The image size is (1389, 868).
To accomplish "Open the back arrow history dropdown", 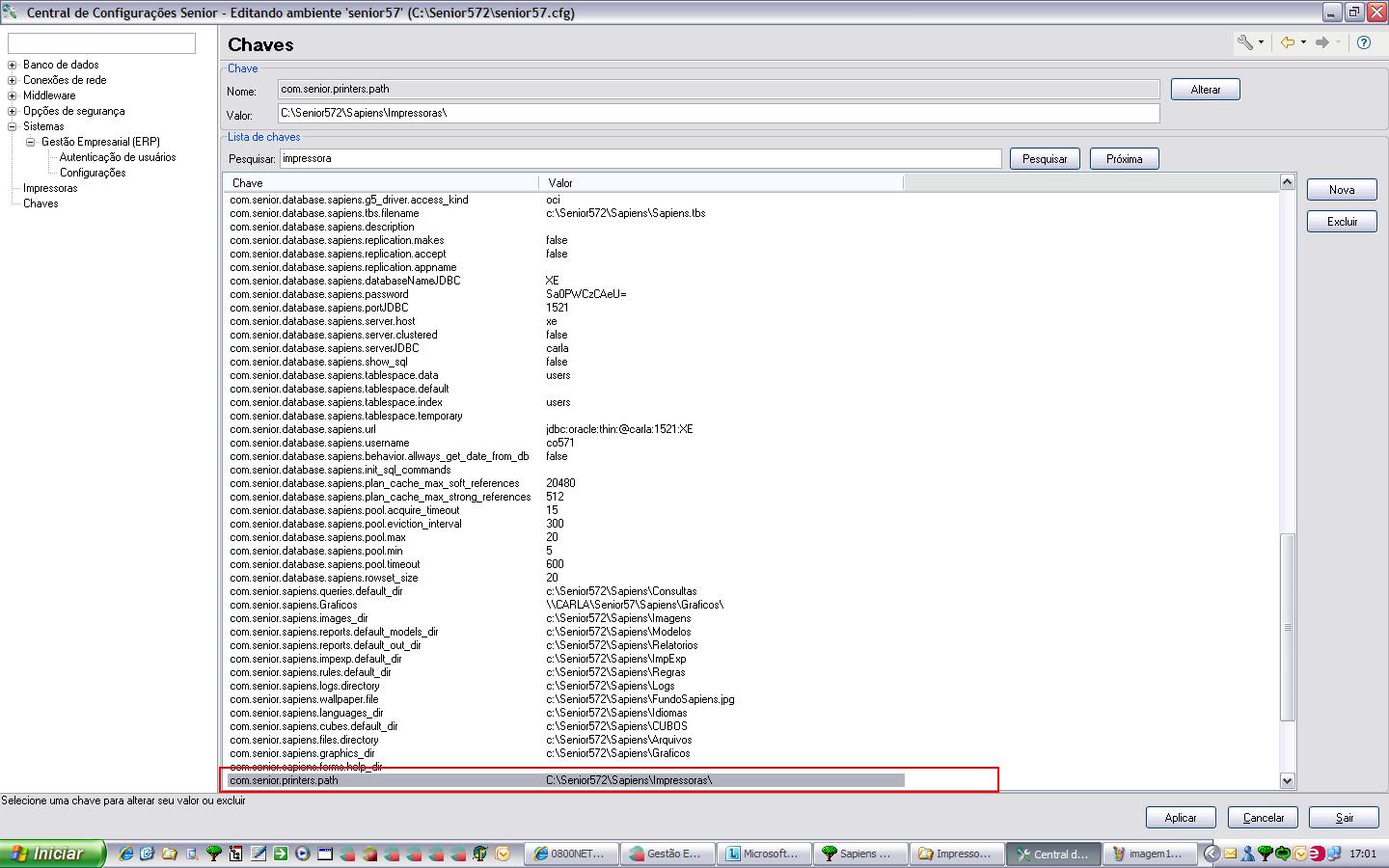I will [x=1303, y=42].
